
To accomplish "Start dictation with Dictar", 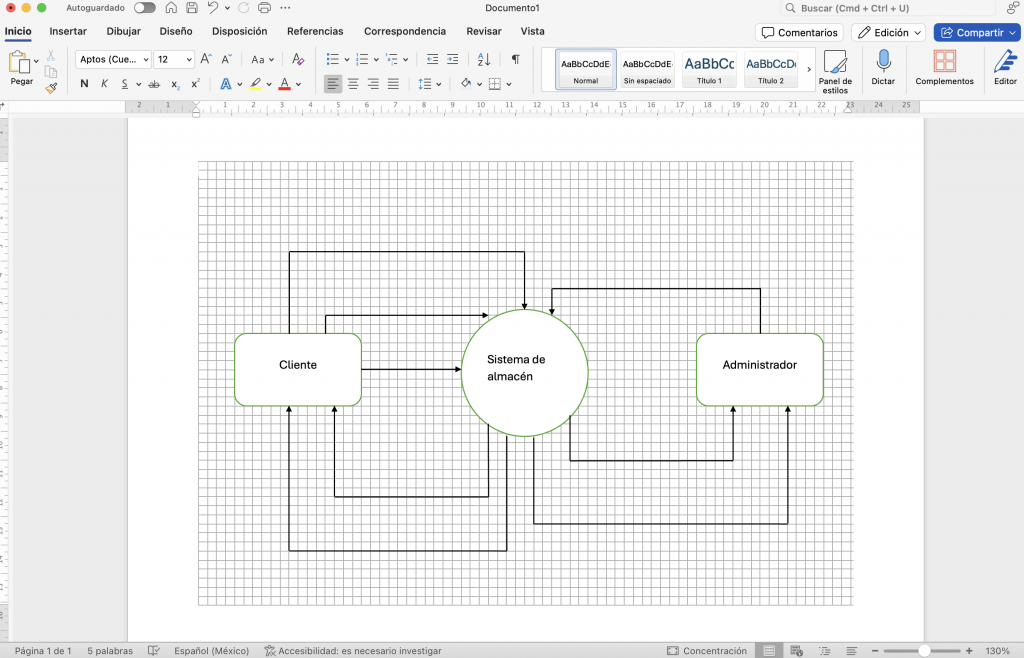I will click(x=883, y=67).
